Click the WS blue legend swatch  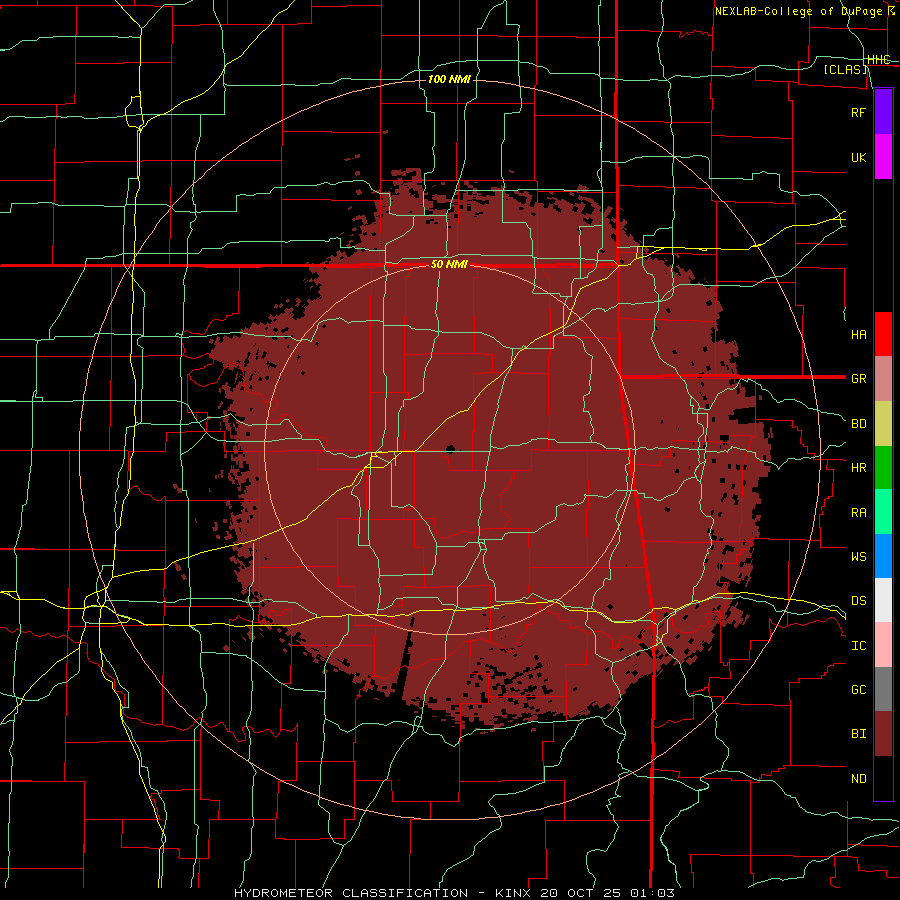(883, 556)
